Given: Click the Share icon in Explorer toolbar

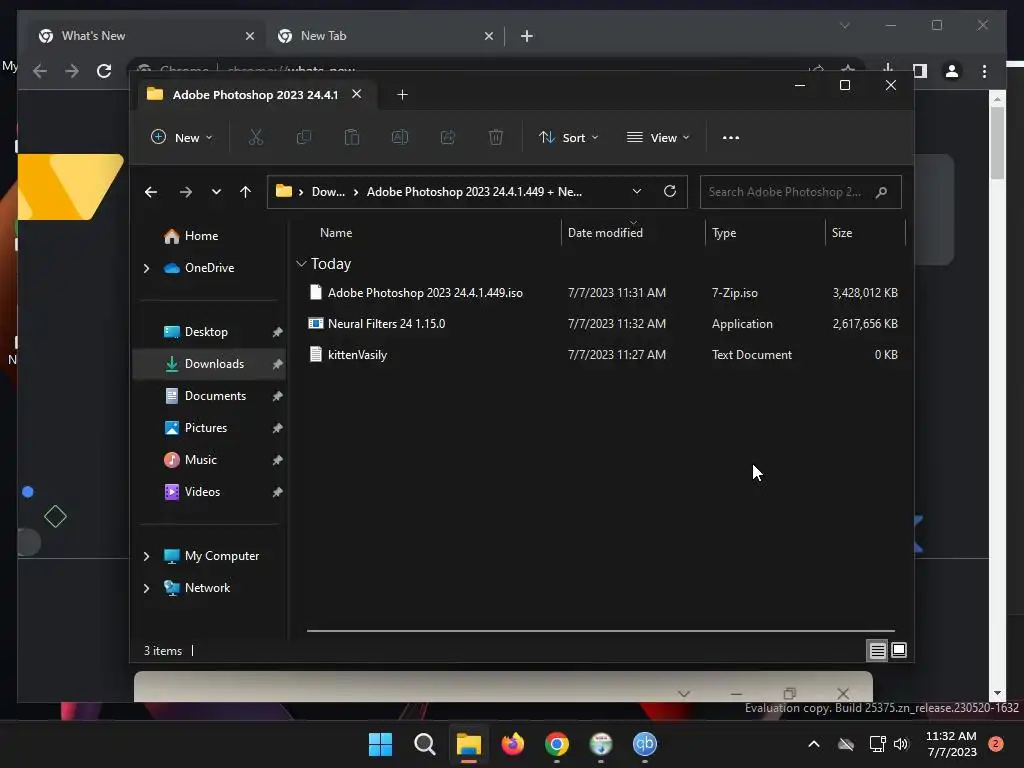Looking at the screenshot, I should pos(448,137).
